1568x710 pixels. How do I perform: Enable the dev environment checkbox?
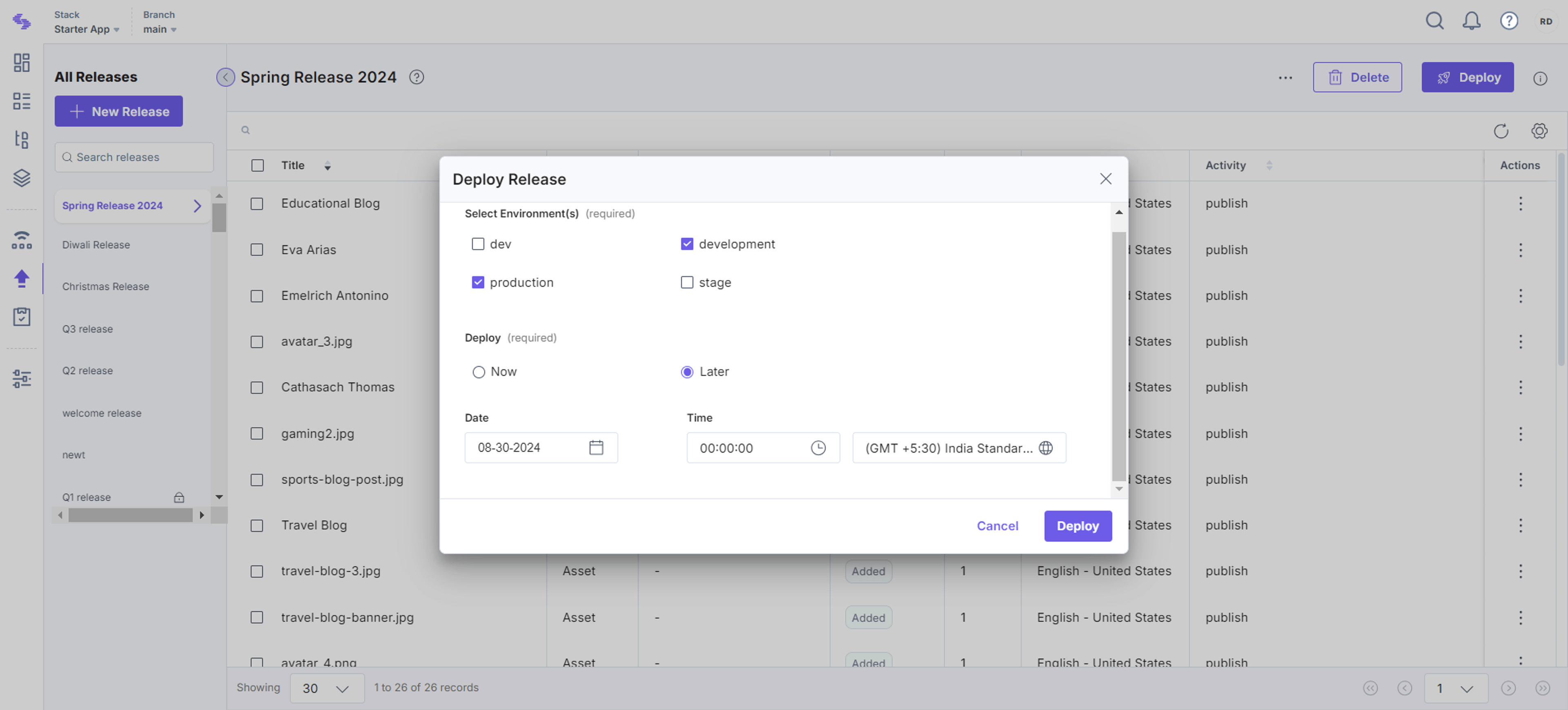coord(478,244)
